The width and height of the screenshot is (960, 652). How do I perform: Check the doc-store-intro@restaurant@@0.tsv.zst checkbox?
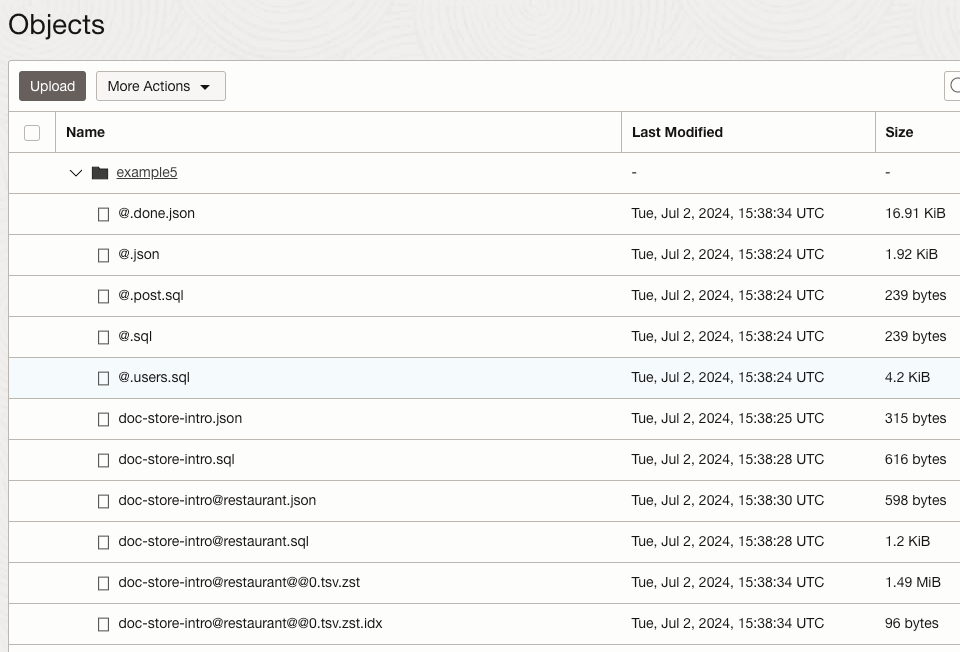103,583
